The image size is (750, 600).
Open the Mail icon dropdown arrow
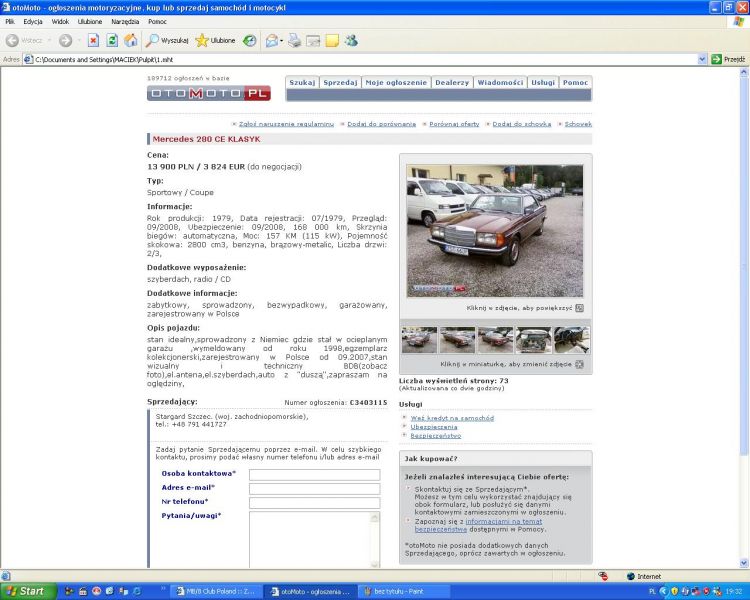(281, 41)
